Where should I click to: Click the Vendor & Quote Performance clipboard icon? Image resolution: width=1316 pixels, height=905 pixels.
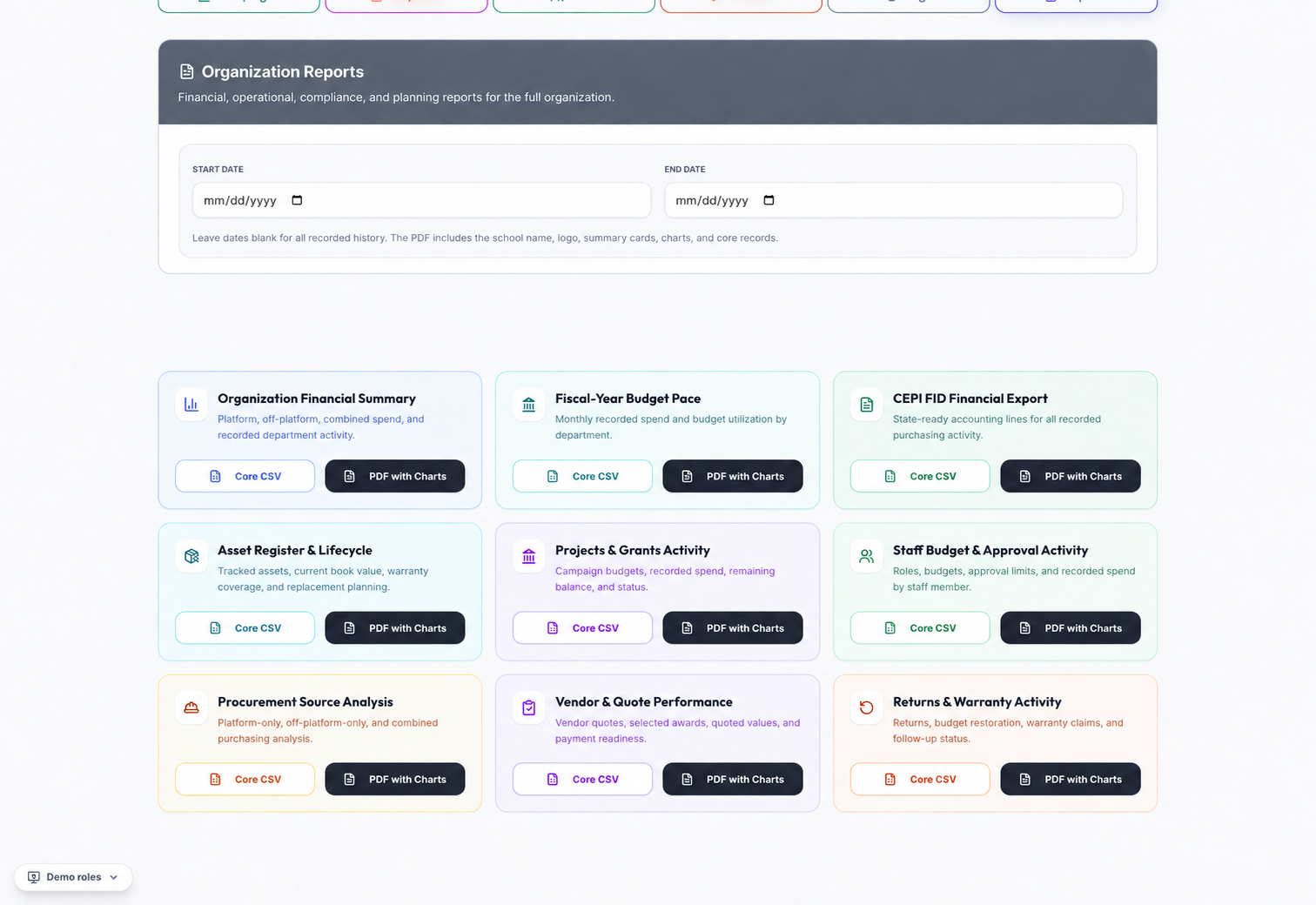point(529,707)
